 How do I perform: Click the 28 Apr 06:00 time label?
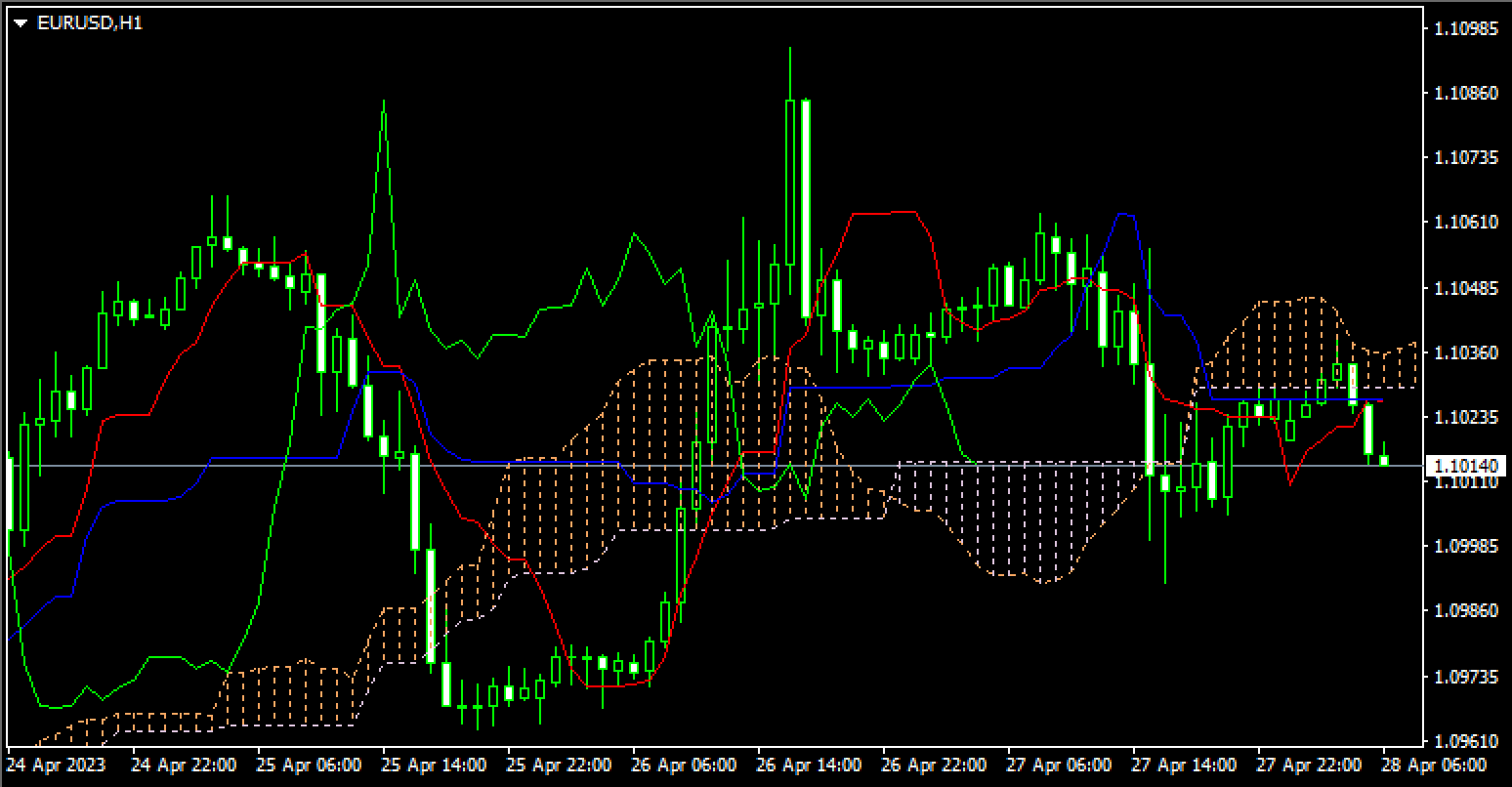[x=1434, y=765]
